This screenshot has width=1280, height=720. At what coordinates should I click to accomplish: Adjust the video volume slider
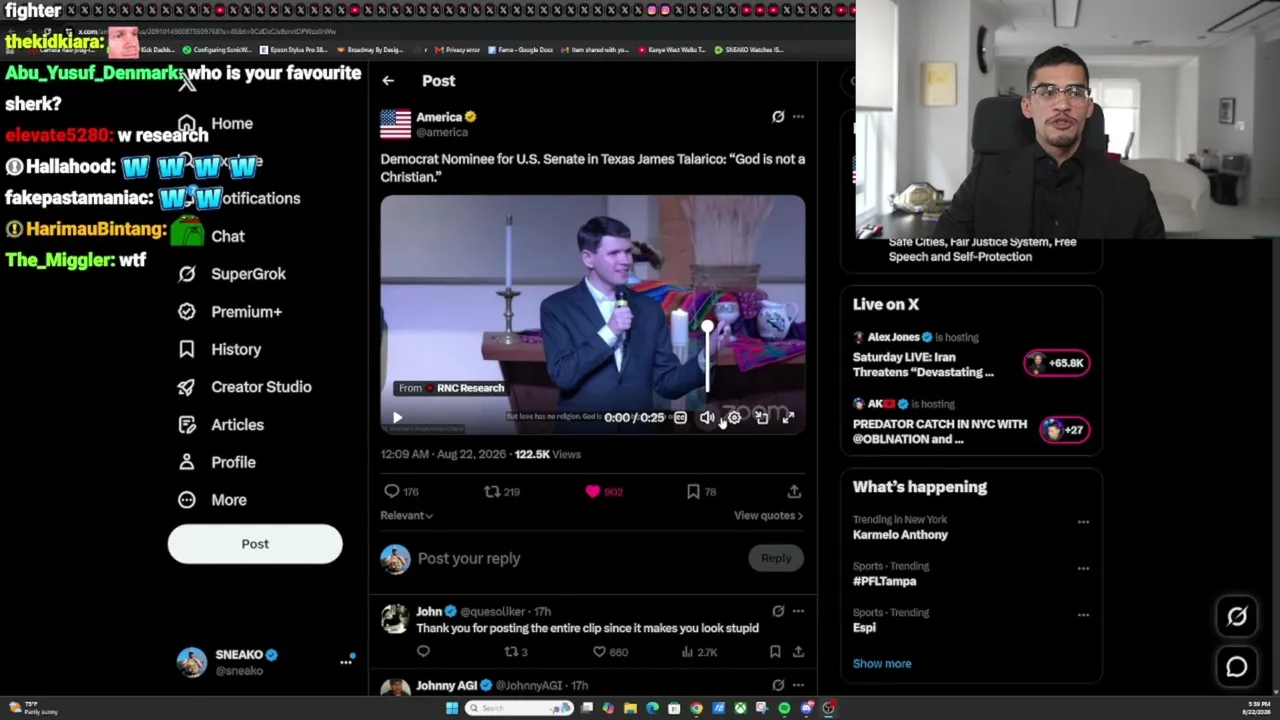coord(707,358)
